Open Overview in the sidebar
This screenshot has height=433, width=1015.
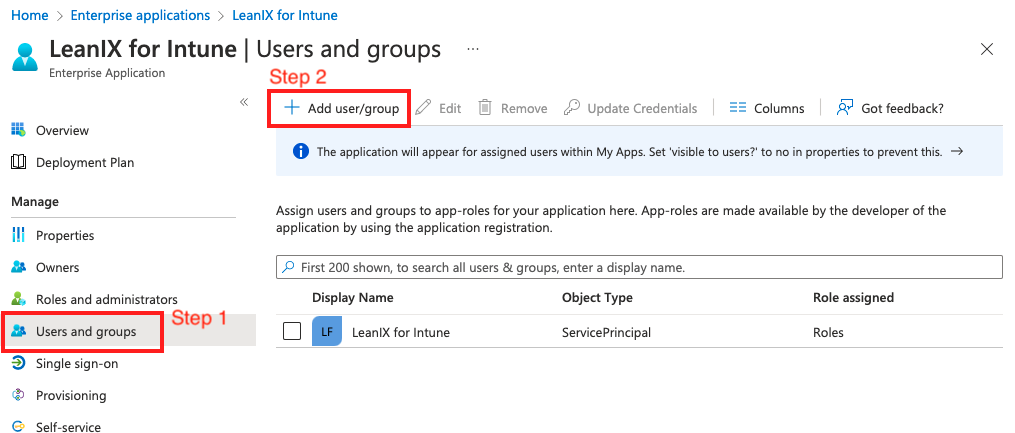pos(63,130)
